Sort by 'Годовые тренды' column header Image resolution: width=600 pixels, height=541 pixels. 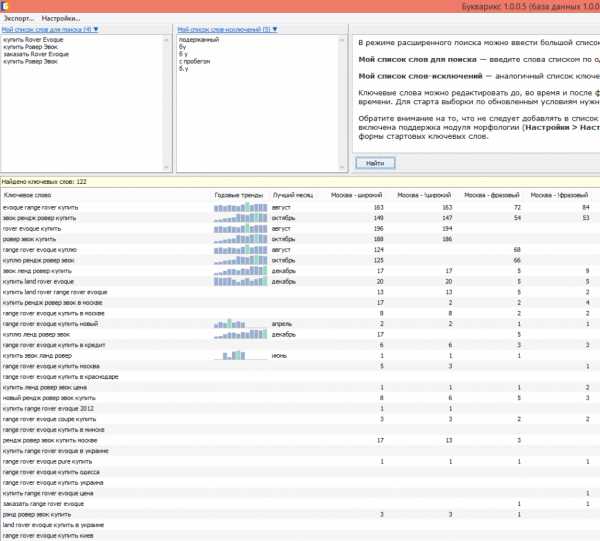tap(235, 194)
